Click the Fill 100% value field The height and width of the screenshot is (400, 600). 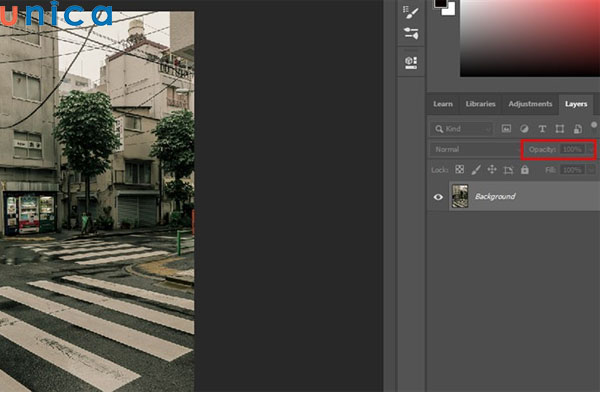pyautogui.click(x=572, y=170)
